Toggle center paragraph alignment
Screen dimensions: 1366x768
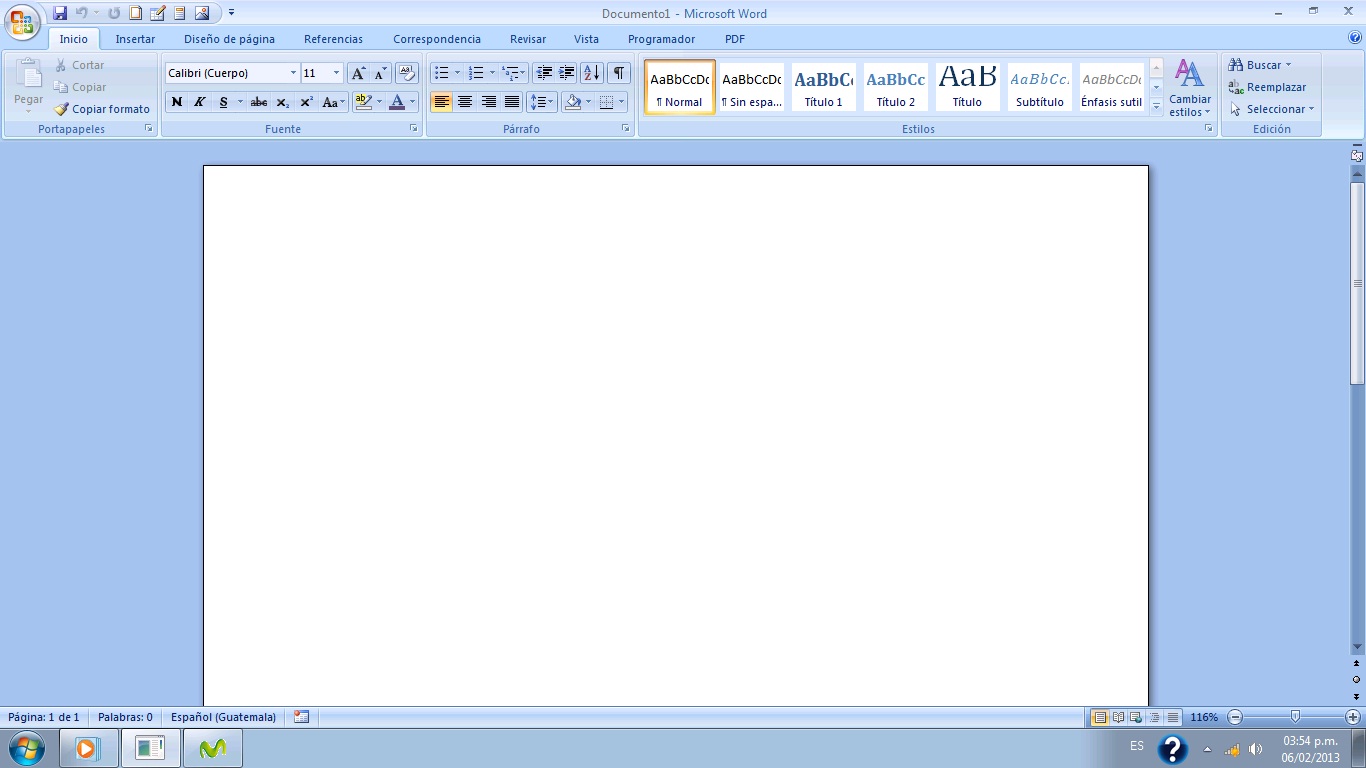pyautogui.click(x=465, y=102)
